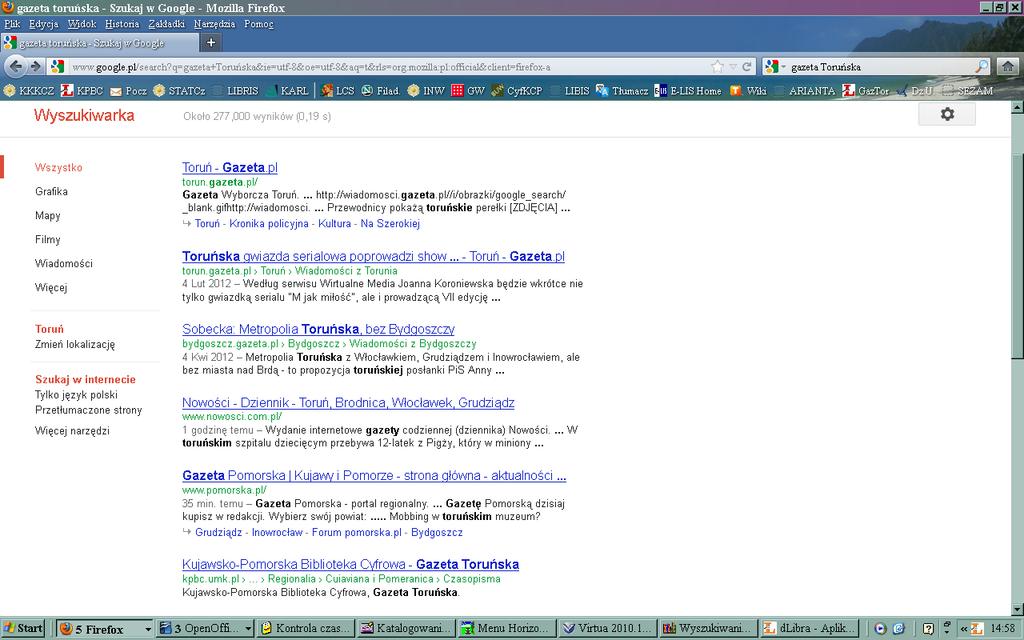Open the Pomoc menu
This screenshot has width=1024, height=640.
pyautogui.click(x=259, y=24)
